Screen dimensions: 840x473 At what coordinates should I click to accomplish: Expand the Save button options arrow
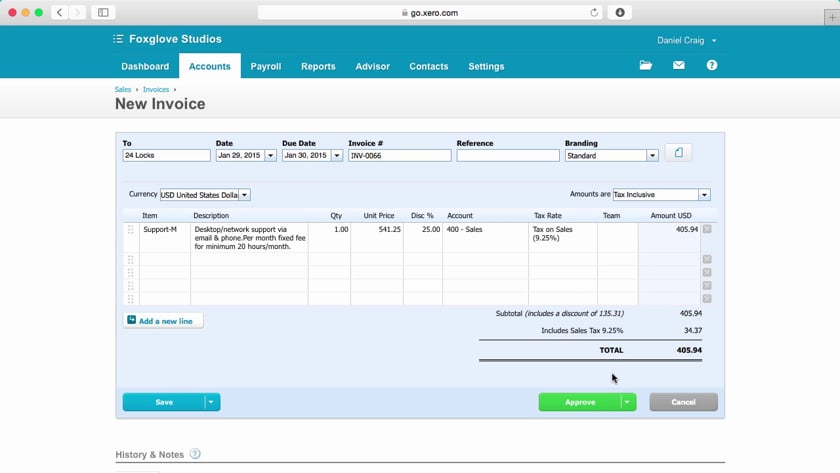click(x=212, y=402)
